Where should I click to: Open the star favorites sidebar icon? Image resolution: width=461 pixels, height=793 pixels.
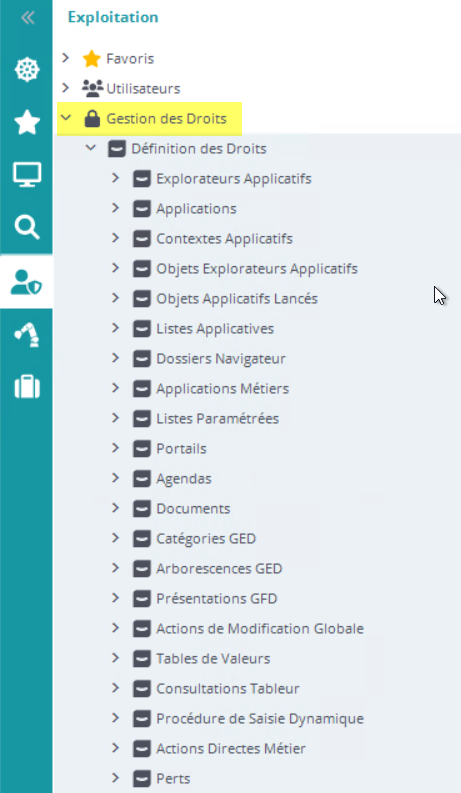pos(27,122)
